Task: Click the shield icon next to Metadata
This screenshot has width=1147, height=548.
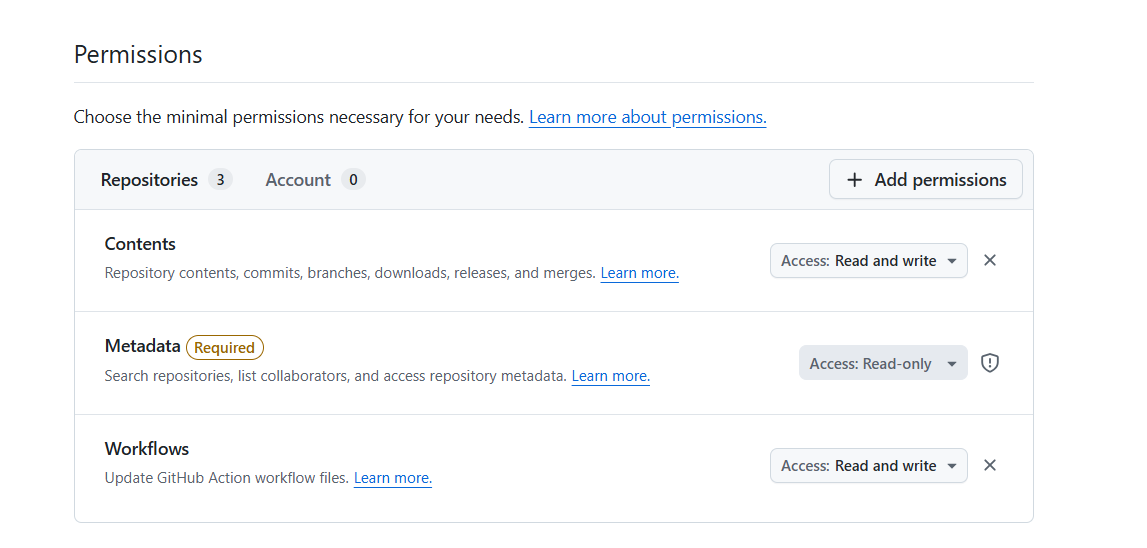Action: (990, 363)
